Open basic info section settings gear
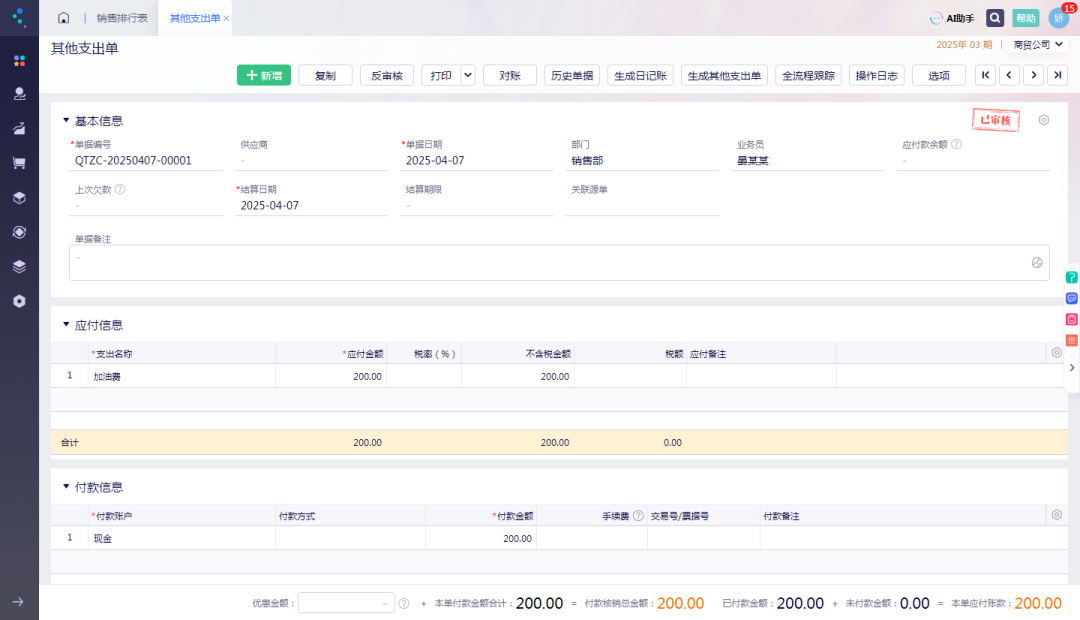Viewport: 1080px width, 620px height. coord(1043,120)
